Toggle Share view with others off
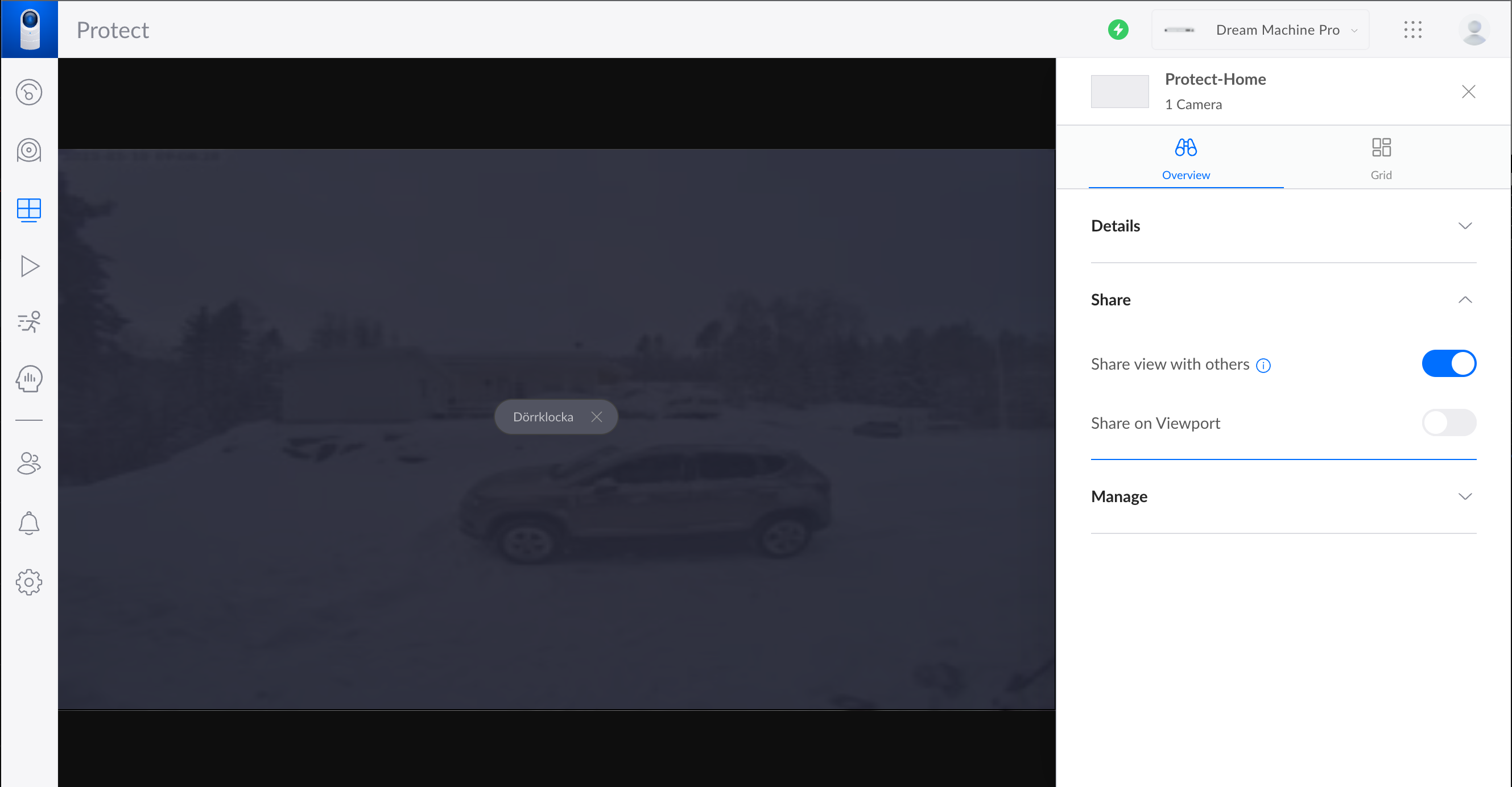This screenshot has width=1512, height=787. (1449, 363)
